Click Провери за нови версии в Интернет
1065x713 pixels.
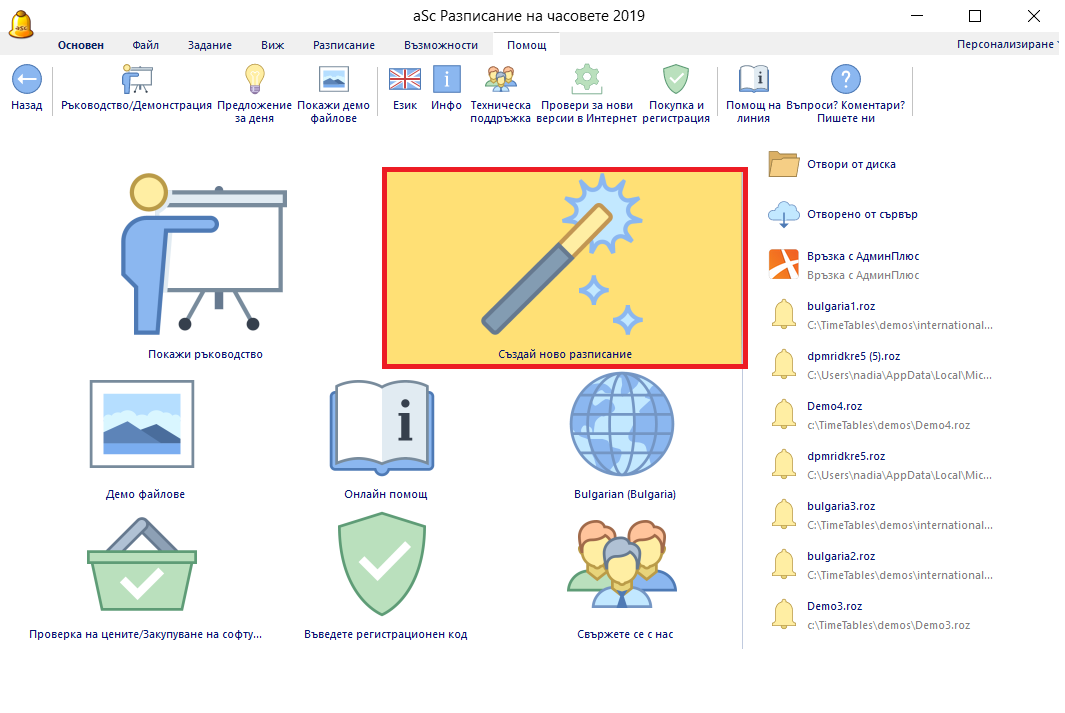pyautogui.click(x=588, y=80)
